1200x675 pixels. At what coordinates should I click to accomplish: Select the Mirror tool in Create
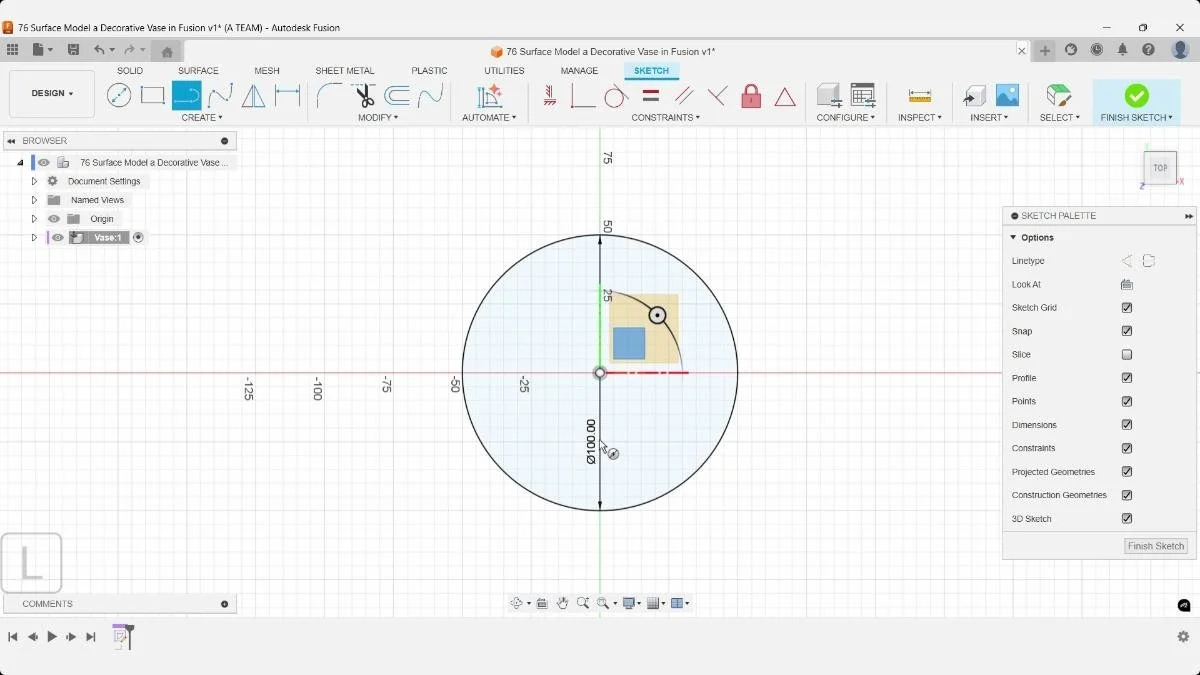[x=254, y=96]
